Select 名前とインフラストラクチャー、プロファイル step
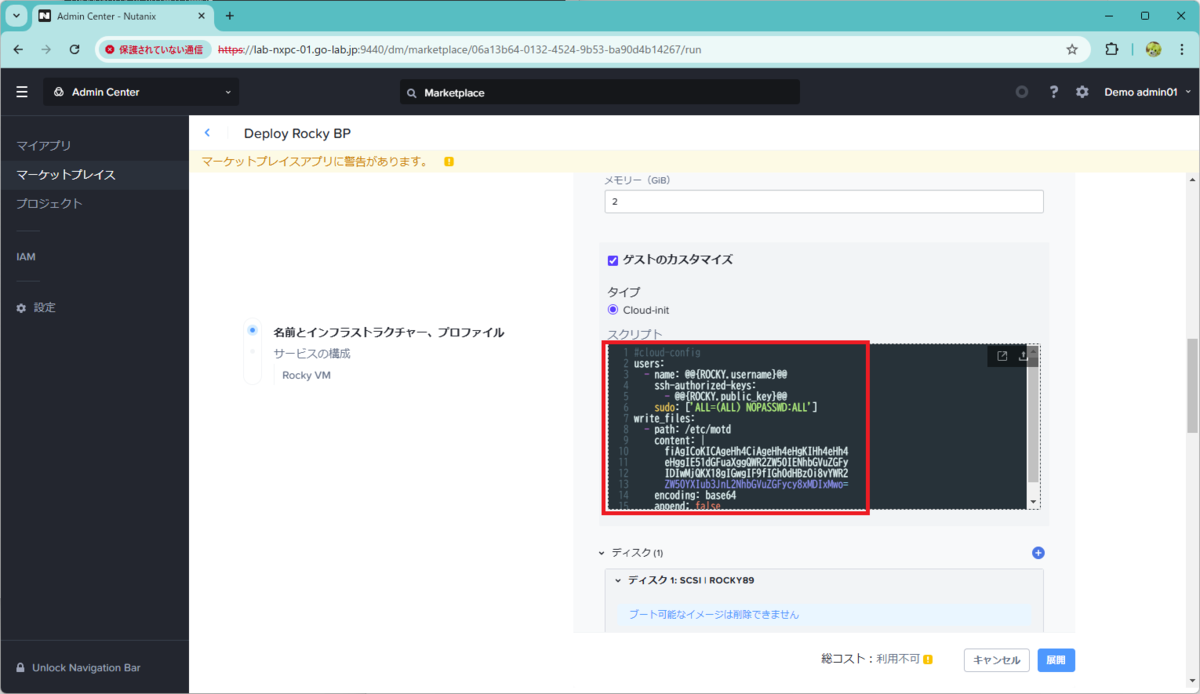1200x694 pixels. point(388,332)
